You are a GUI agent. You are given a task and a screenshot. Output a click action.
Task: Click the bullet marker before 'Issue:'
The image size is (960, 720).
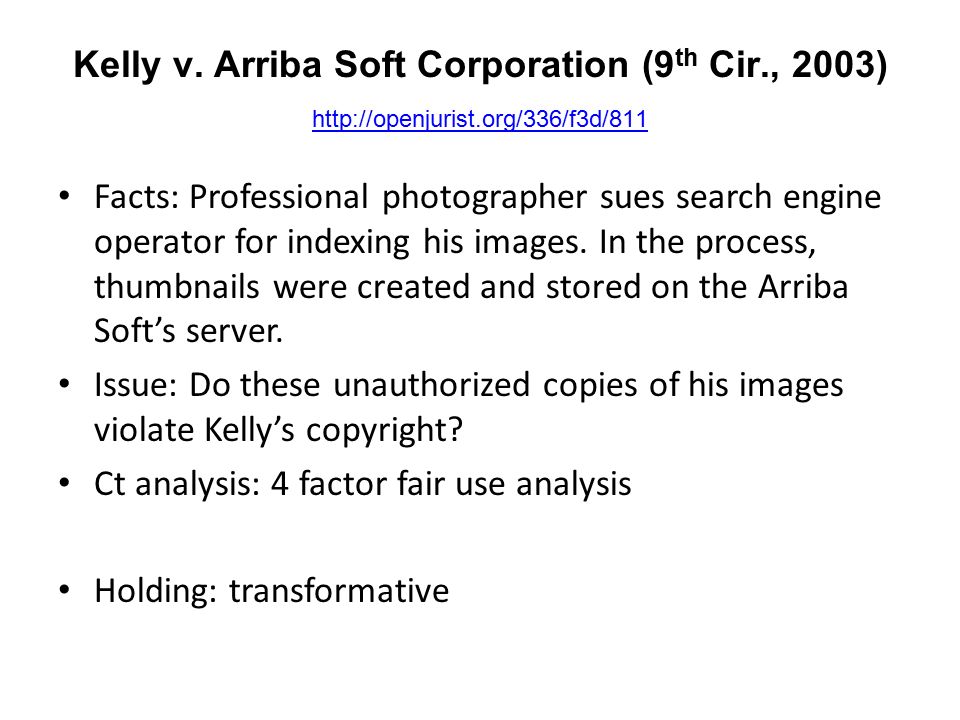64,384
